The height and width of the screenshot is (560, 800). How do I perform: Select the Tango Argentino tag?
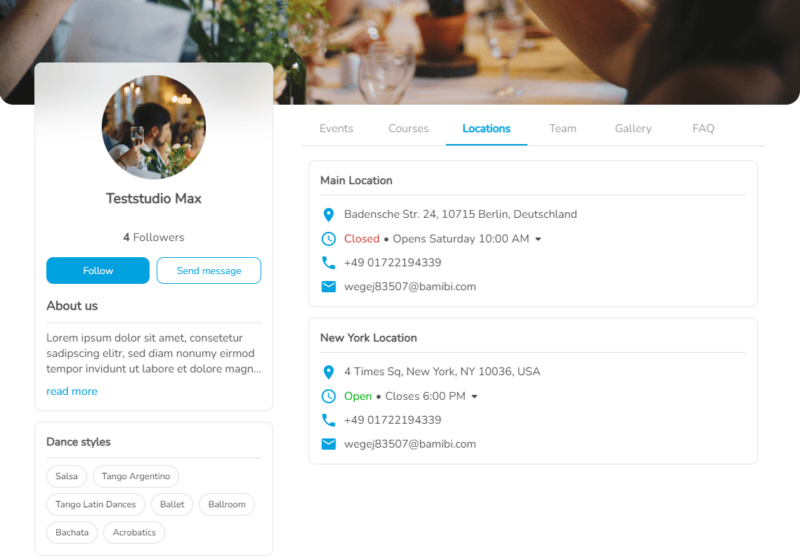point(136,476)
